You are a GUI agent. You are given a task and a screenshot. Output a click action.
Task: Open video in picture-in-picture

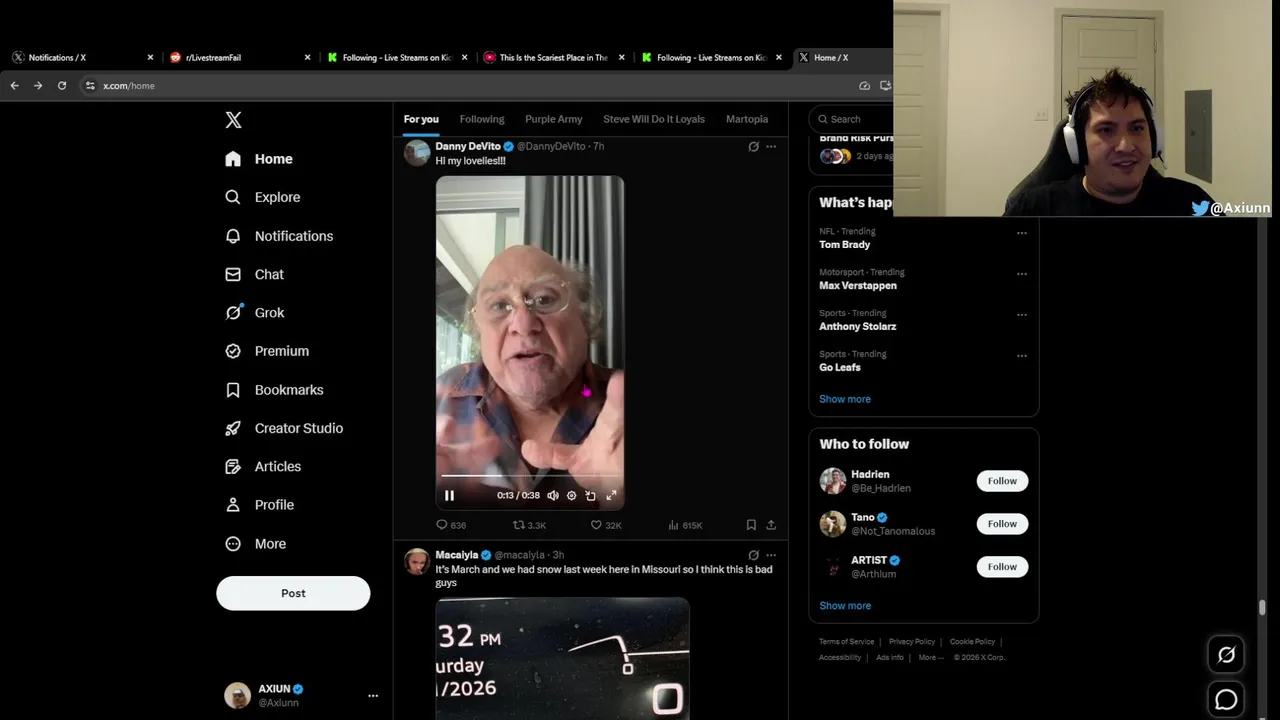[x=590, y=495]
